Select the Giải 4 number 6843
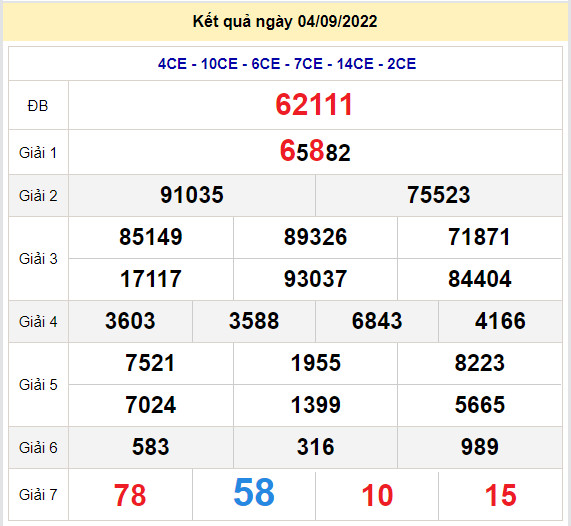The image size is (571, 526). pyautogui.click(x=377, y=321)
